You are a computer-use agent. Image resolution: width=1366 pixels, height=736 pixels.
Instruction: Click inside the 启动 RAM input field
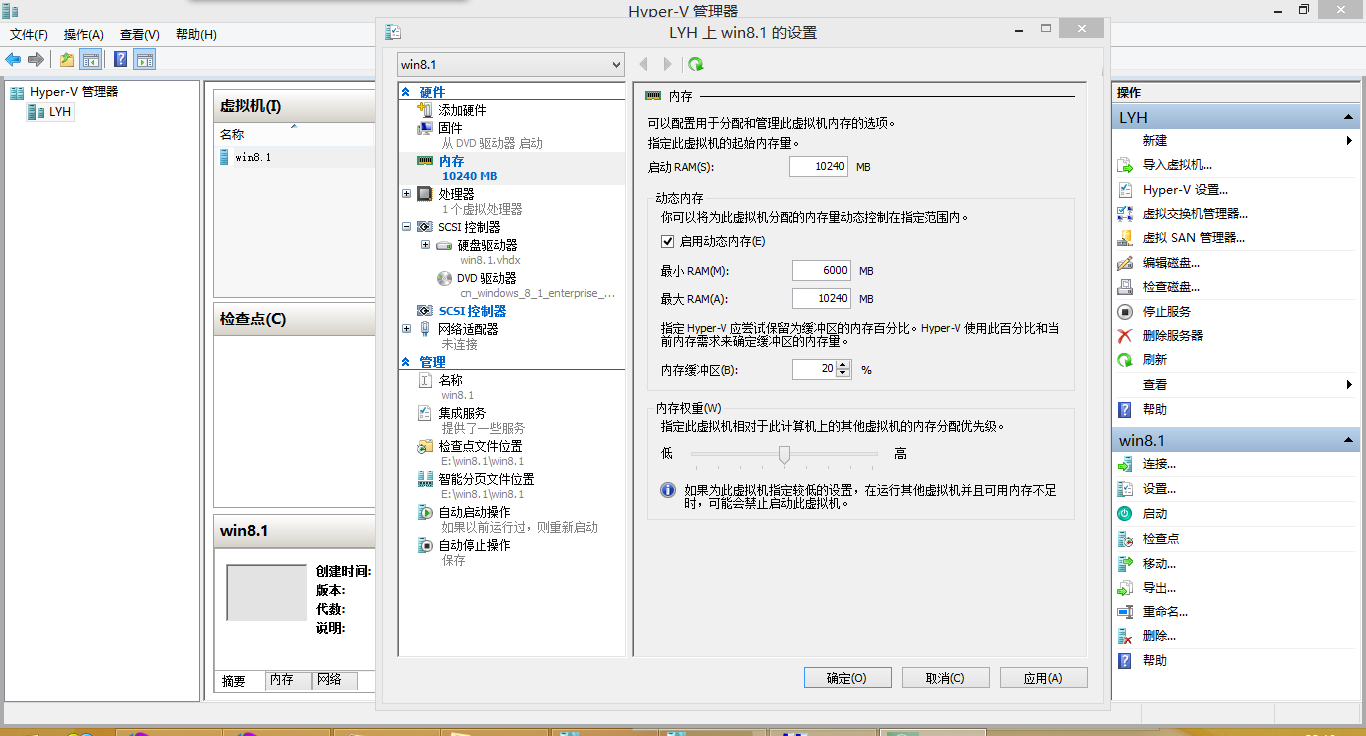click(818, 166)
